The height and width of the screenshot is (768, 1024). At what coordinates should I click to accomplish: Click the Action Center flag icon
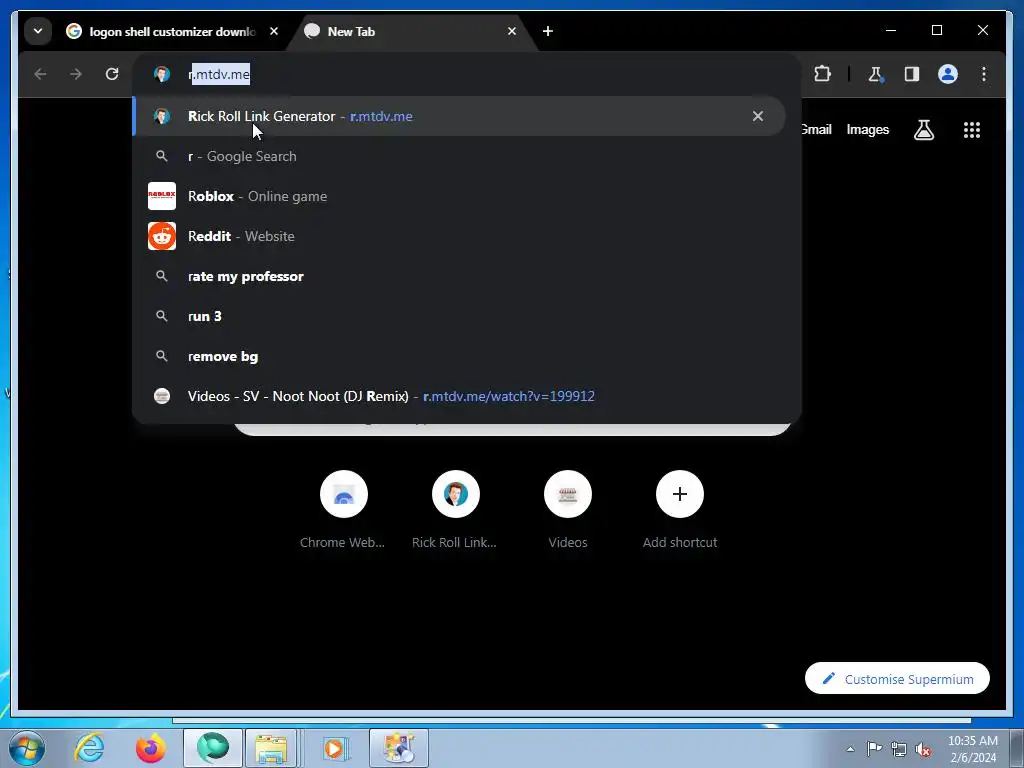click(x=874, y=749)
